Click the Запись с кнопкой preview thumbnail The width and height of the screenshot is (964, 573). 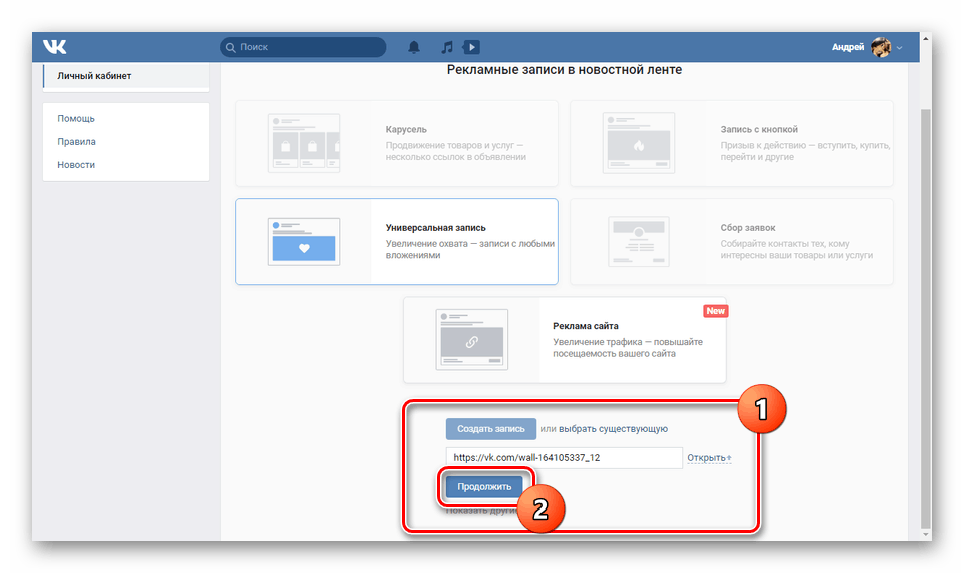point(639,143)
